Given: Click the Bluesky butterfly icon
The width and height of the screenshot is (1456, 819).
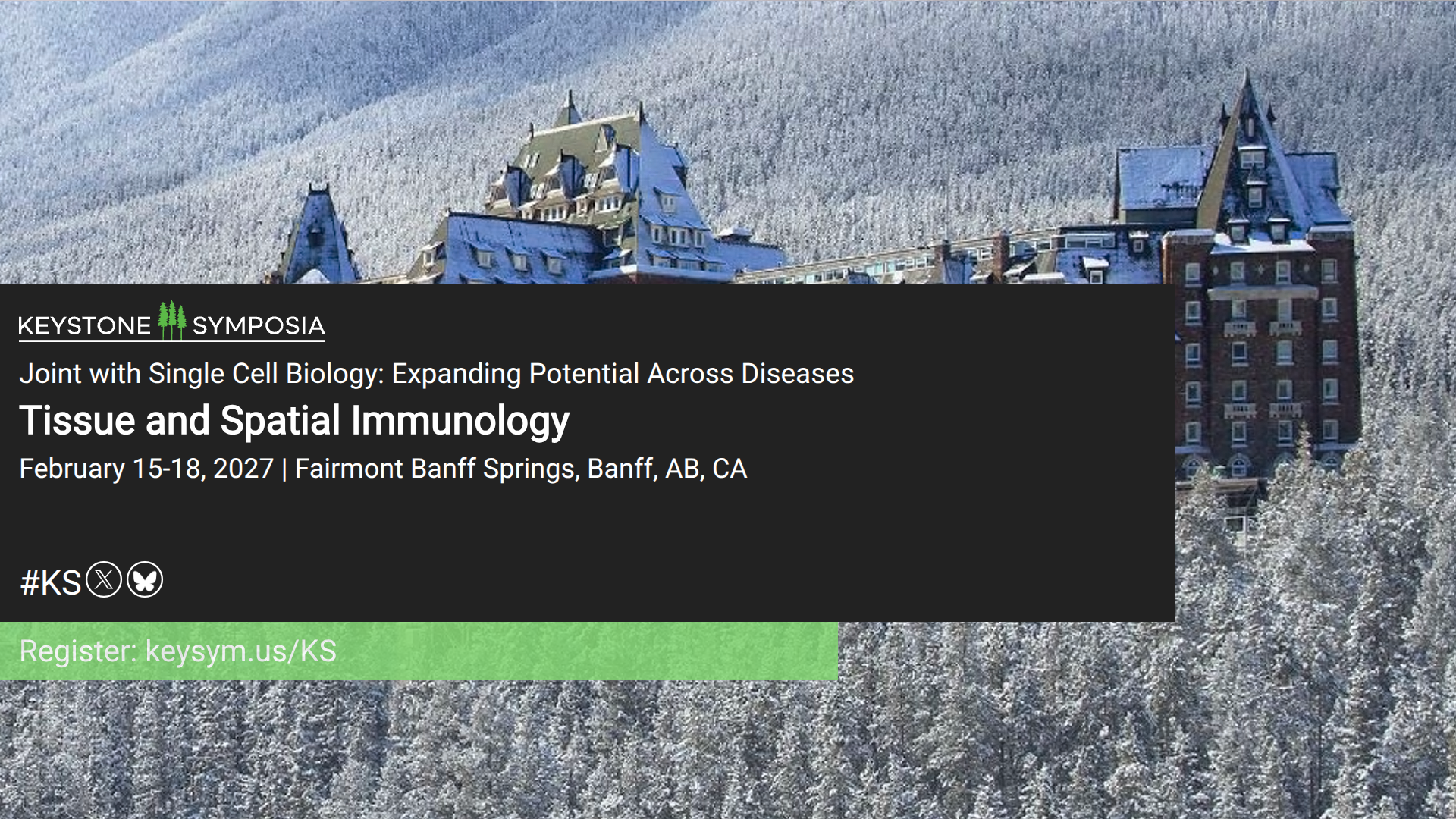Looking at the screenshot, I should 145,580.
